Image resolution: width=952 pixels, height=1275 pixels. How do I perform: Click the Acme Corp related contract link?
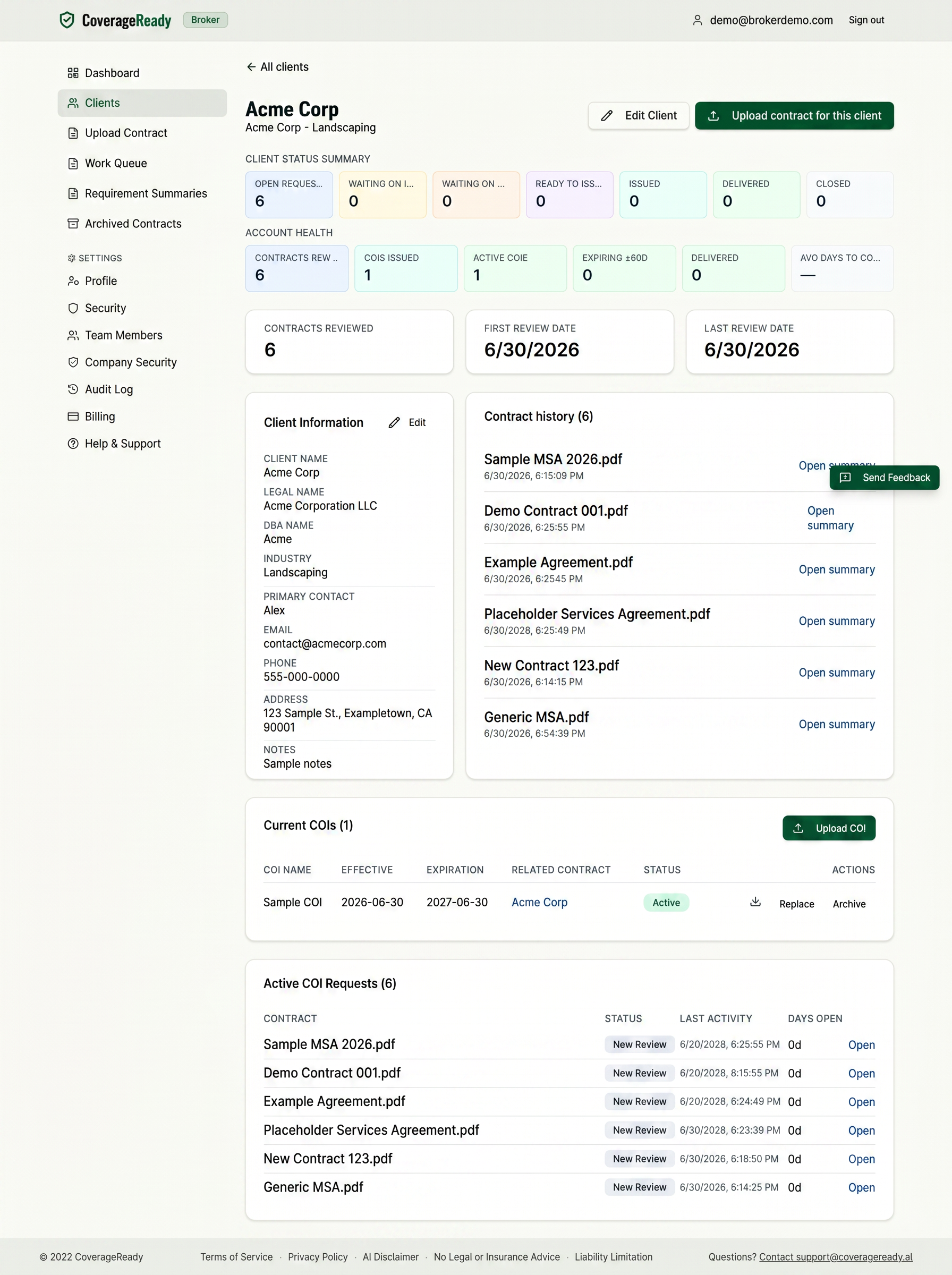(x=539, y=902)
